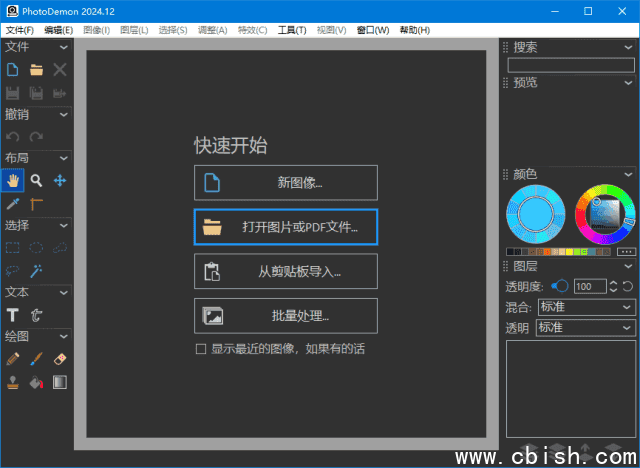Click 打开图片或PDF文件... button
640x468 pixels.
tap(286, 227)
